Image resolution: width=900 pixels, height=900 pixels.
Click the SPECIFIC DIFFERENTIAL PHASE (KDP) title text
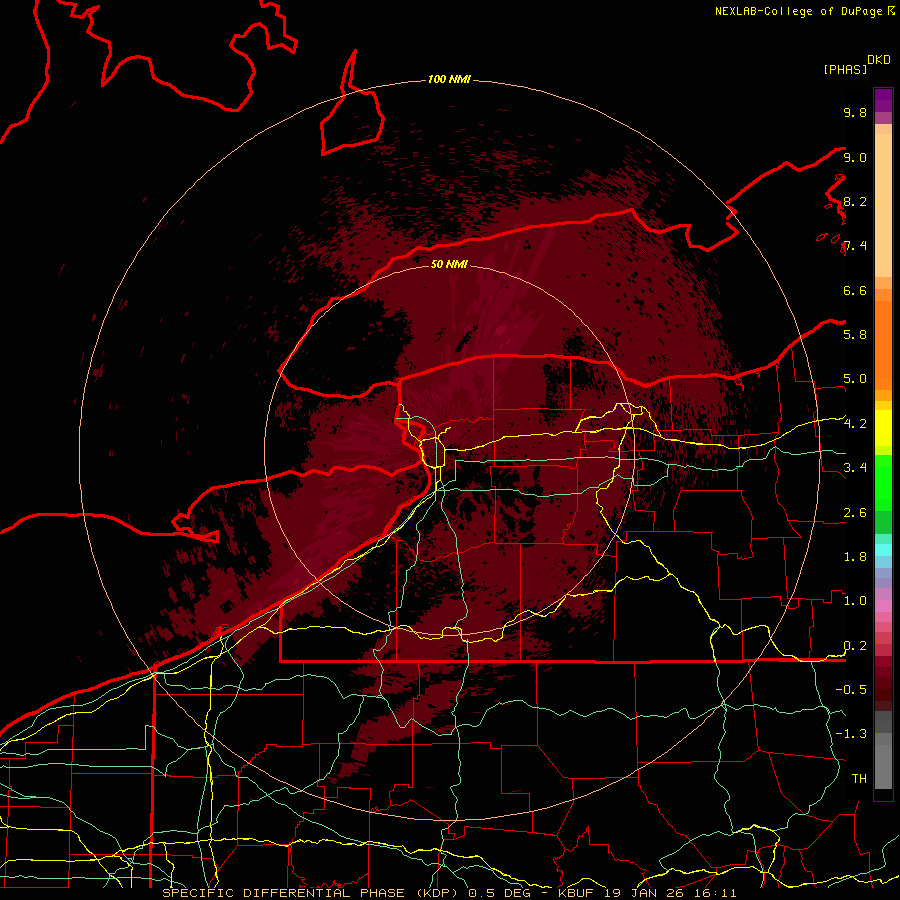click(312, 893)
